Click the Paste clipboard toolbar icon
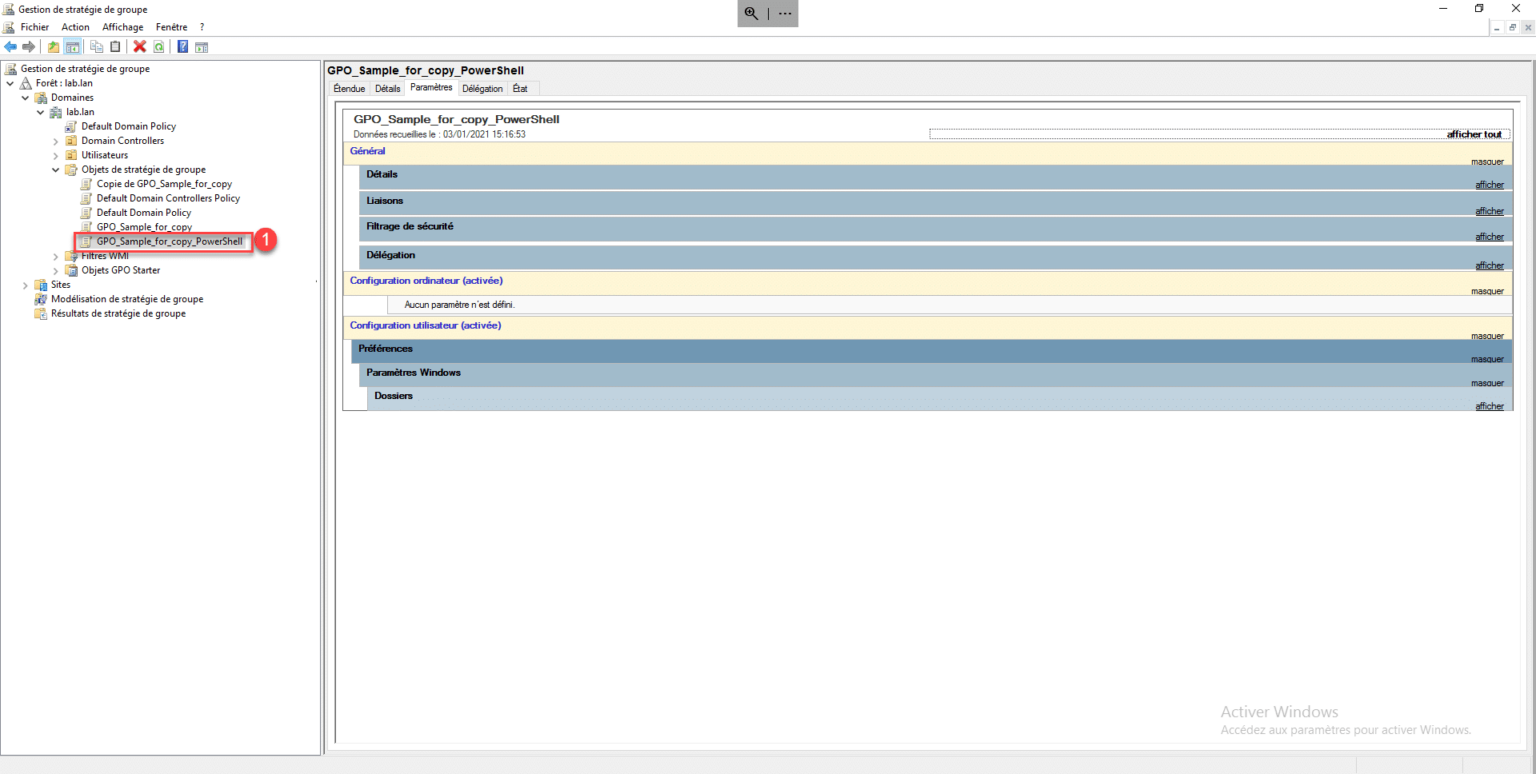1536x774 pixels. [x=115, y=47]
